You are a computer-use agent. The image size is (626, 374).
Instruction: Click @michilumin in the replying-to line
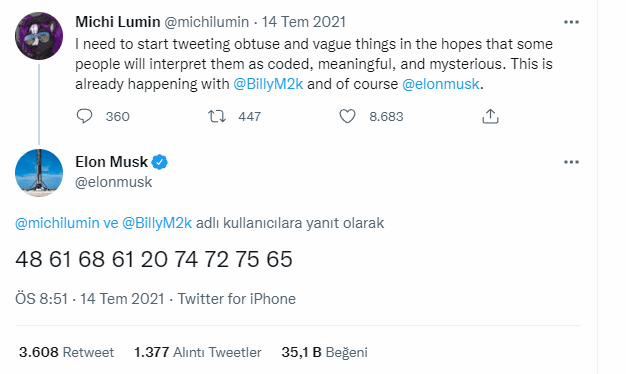57,223
